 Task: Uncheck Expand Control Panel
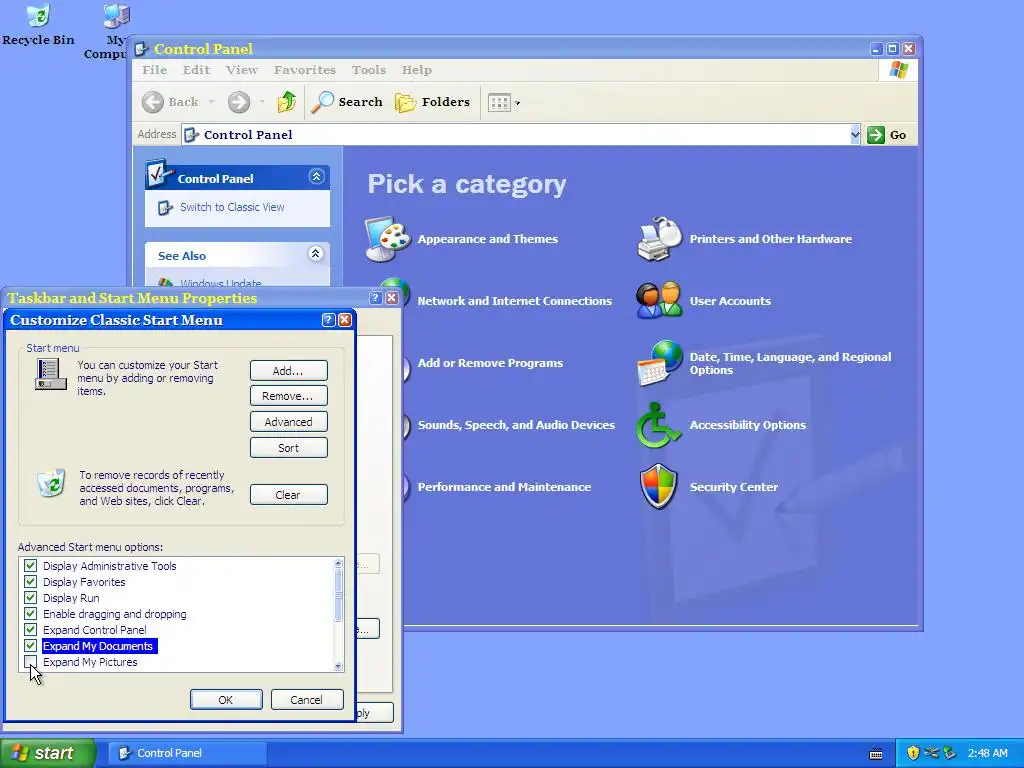point(30,630)
